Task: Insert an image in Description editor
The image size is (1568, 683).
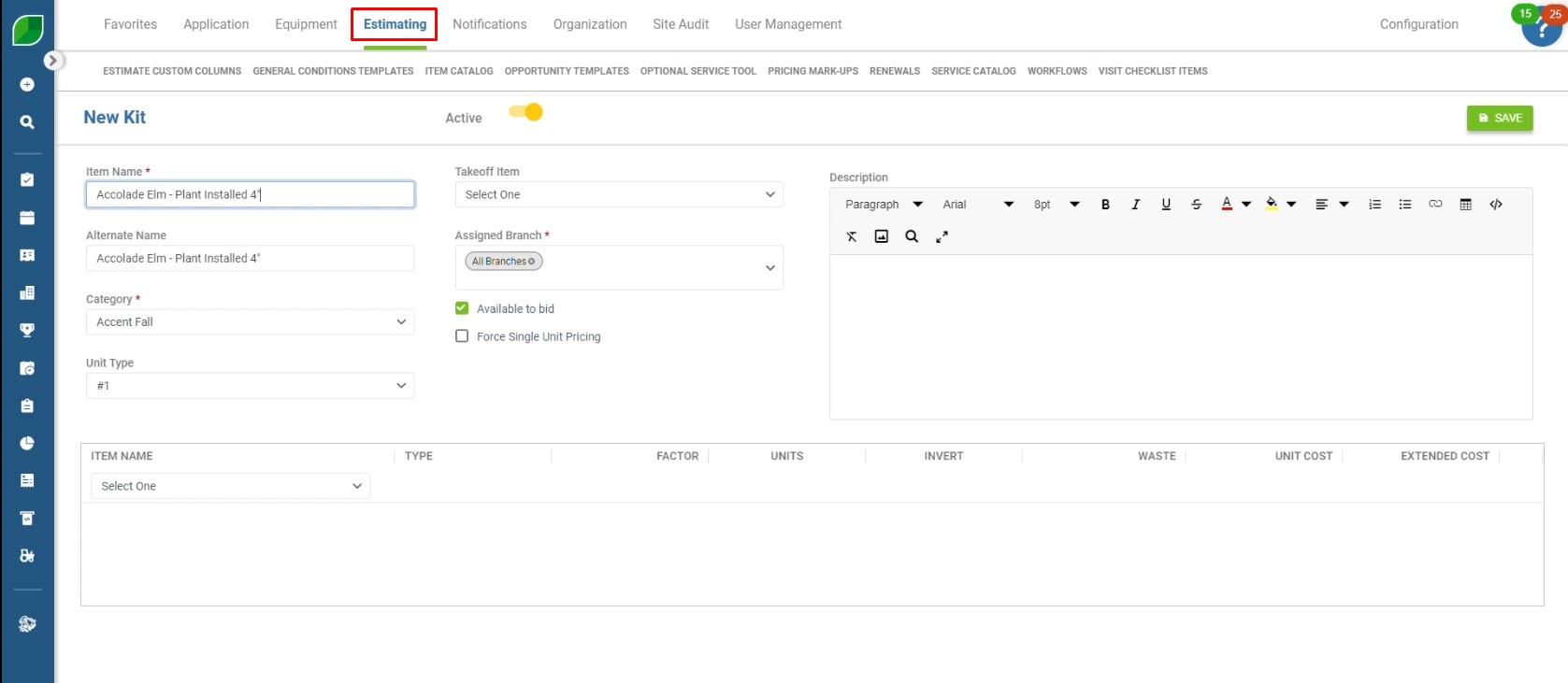Action: coord(881,236)
